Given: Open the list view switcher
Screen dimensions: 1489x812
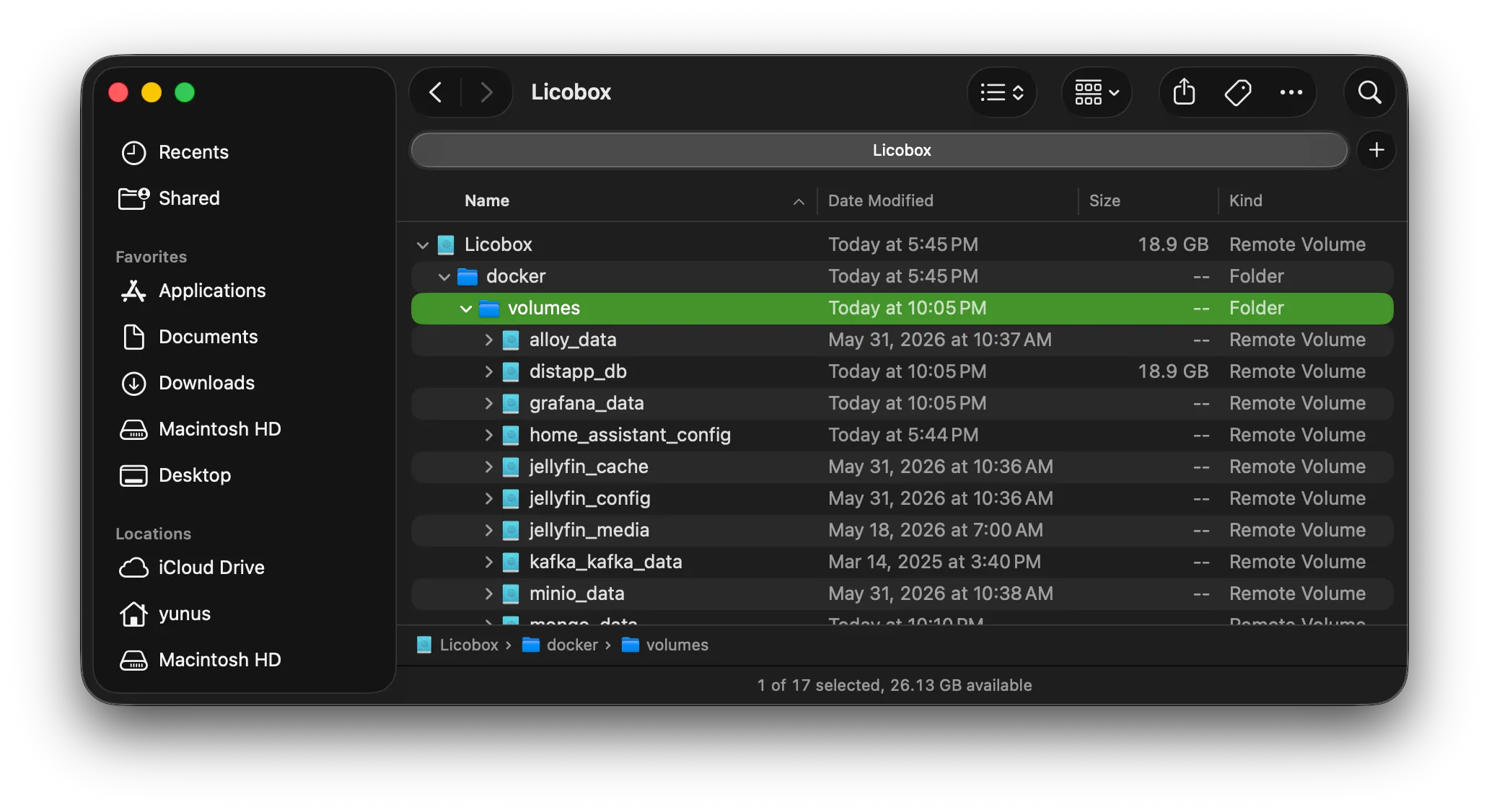Looking at the screenshot, I should [x=1001, y=92].
